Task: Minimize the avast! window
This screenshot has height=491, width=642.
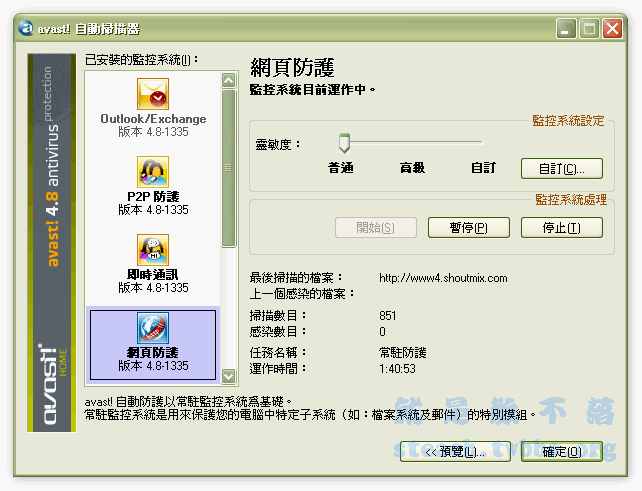Action: point(566,29)
